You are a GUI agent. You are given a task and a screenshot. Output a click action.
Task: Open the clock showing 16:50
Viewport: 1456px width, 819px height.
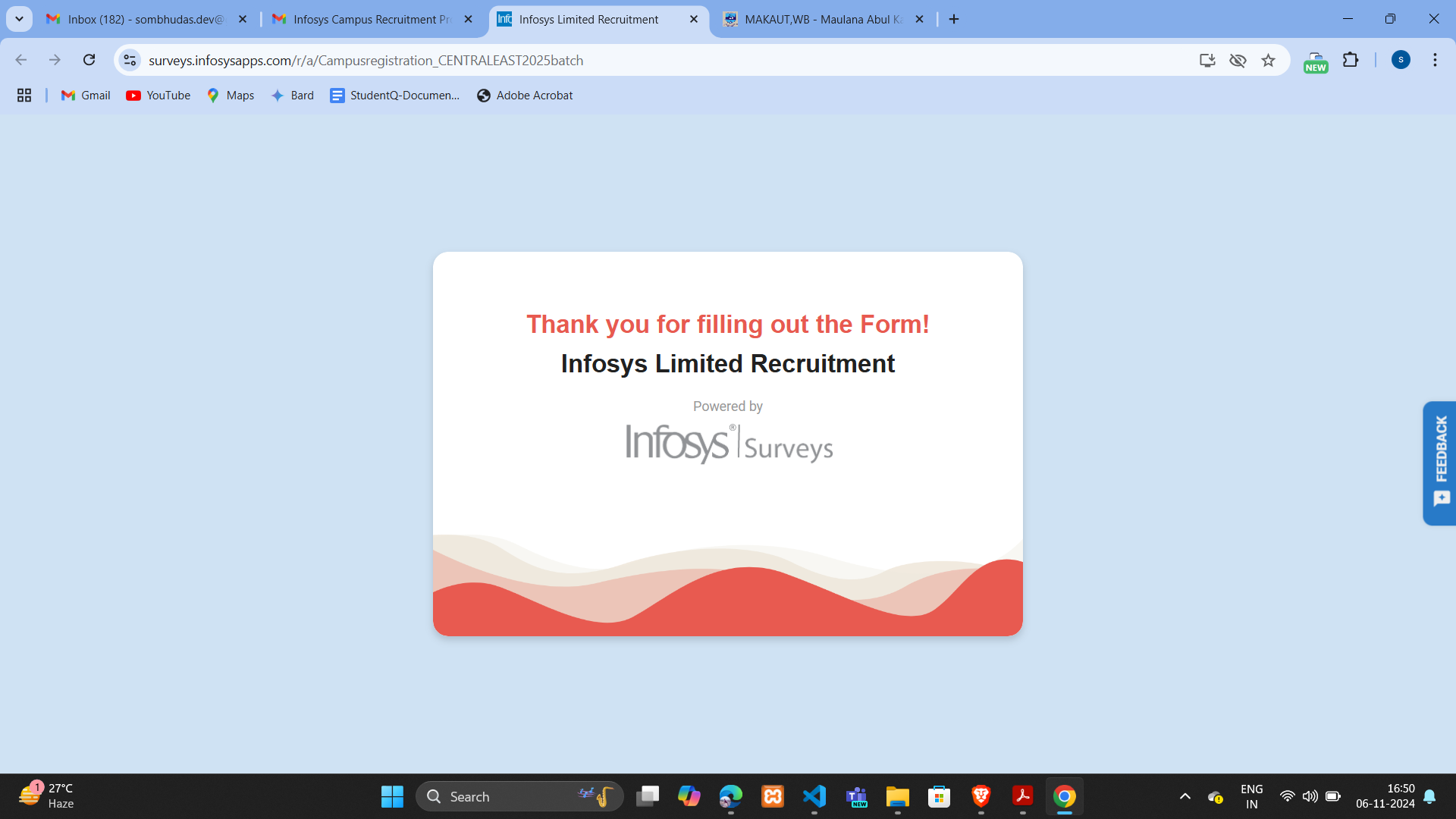point(1385,796)
